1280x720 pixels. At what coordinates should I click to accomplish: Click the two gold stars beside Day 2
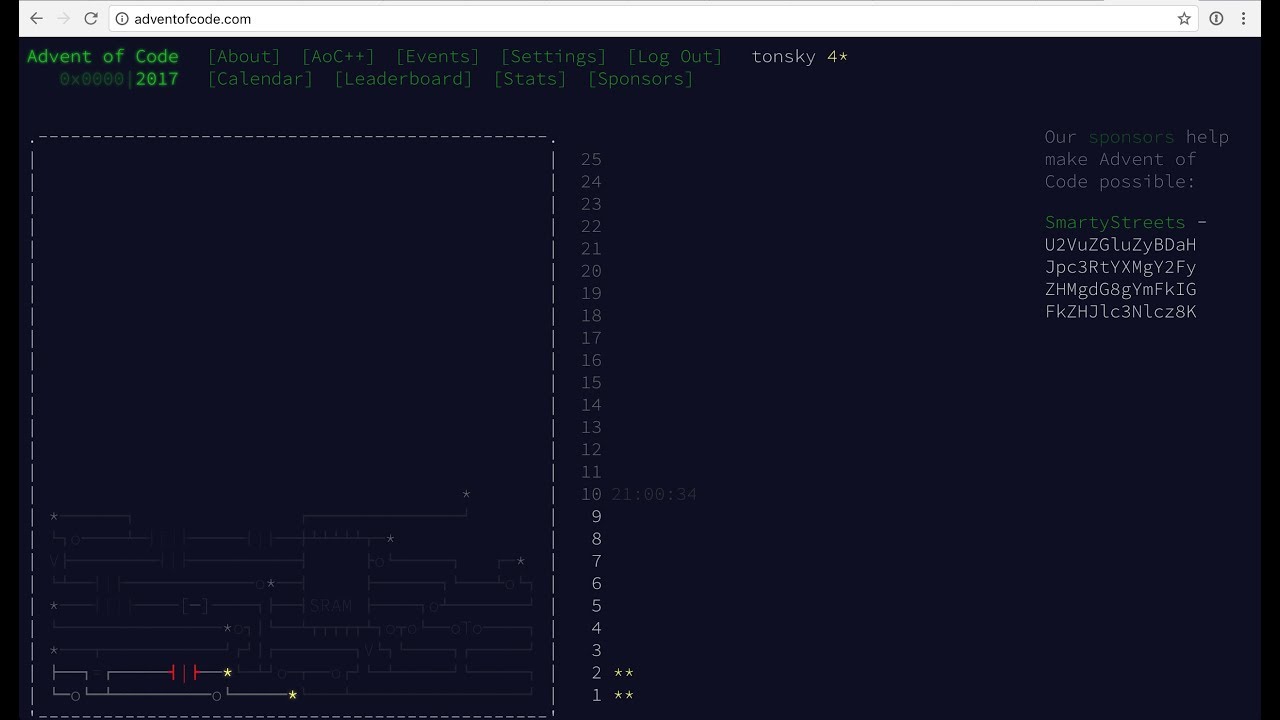point(624,673)
